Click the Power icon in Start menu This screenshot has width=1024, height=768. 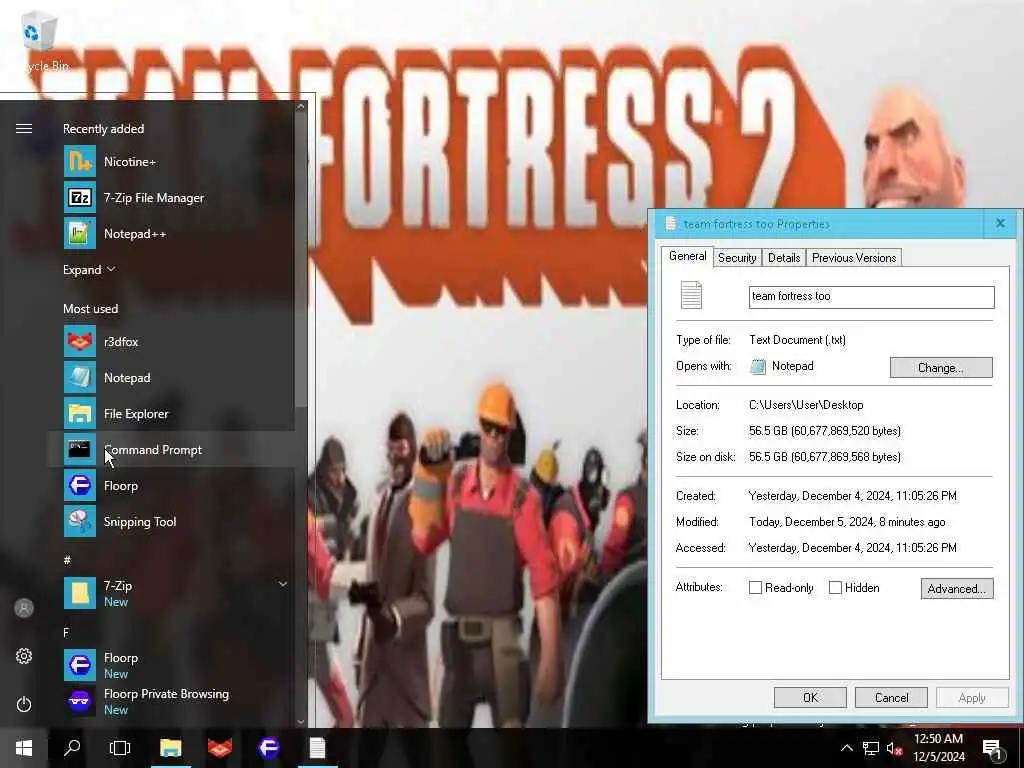[x=24, y=704]
